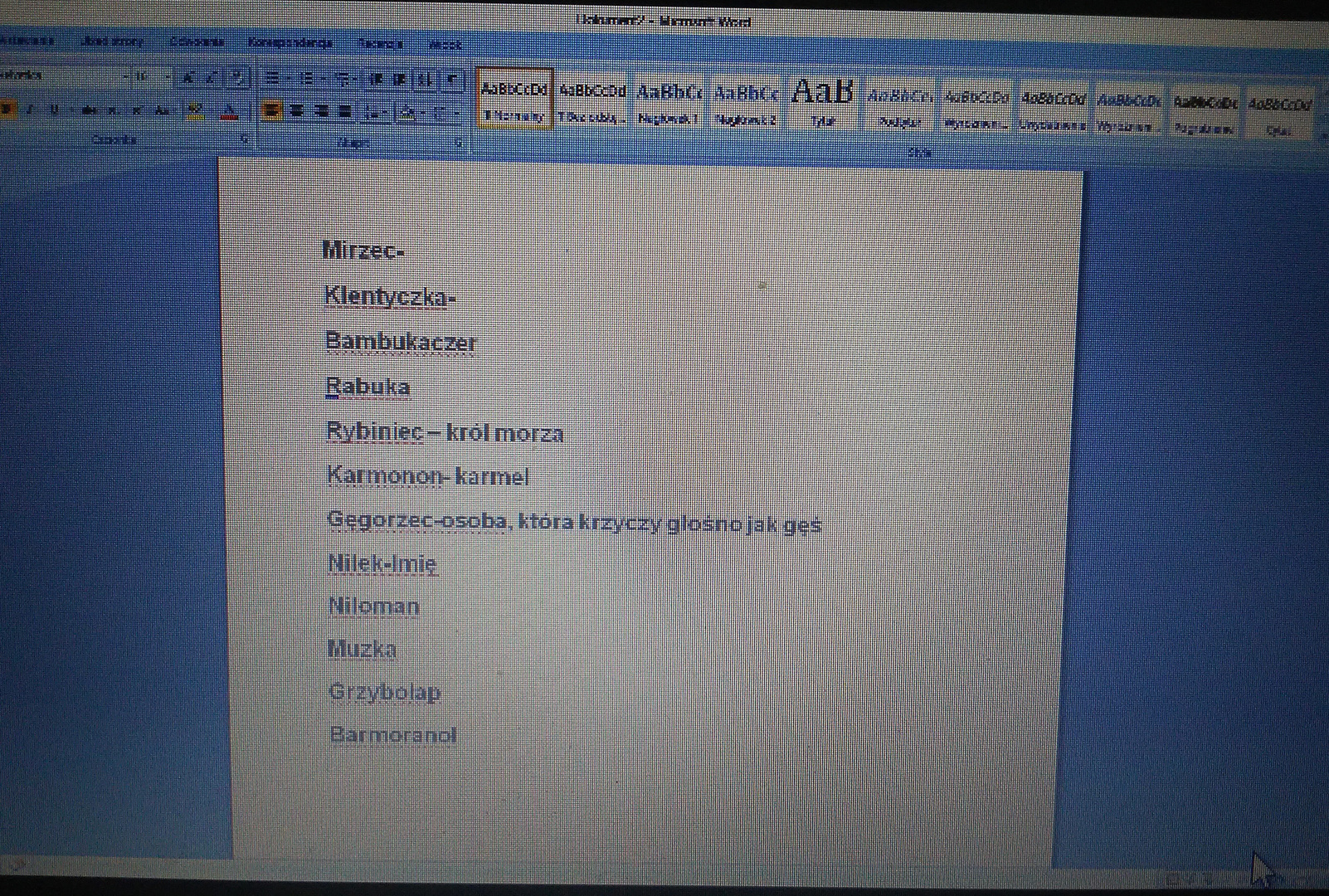The image size is (1329, 896).
Task: Click the text highlight color button
Action: click(x=196, y=110)
